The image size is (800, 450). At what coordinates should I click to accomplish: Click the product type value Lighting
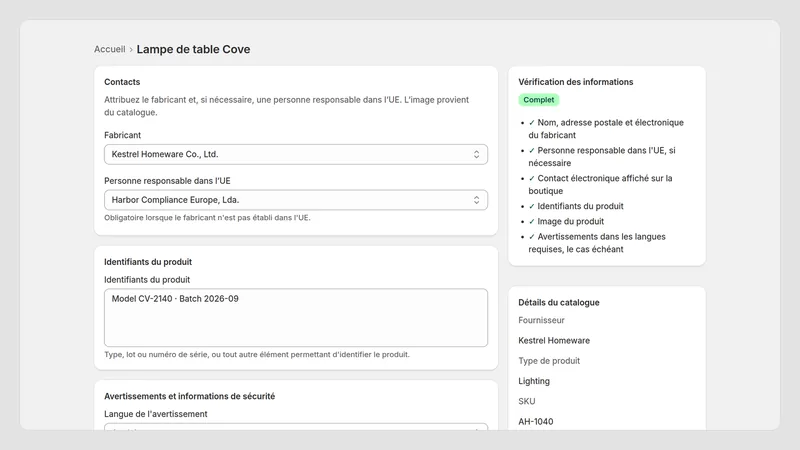pyautogui.click(x=534, y=381)
